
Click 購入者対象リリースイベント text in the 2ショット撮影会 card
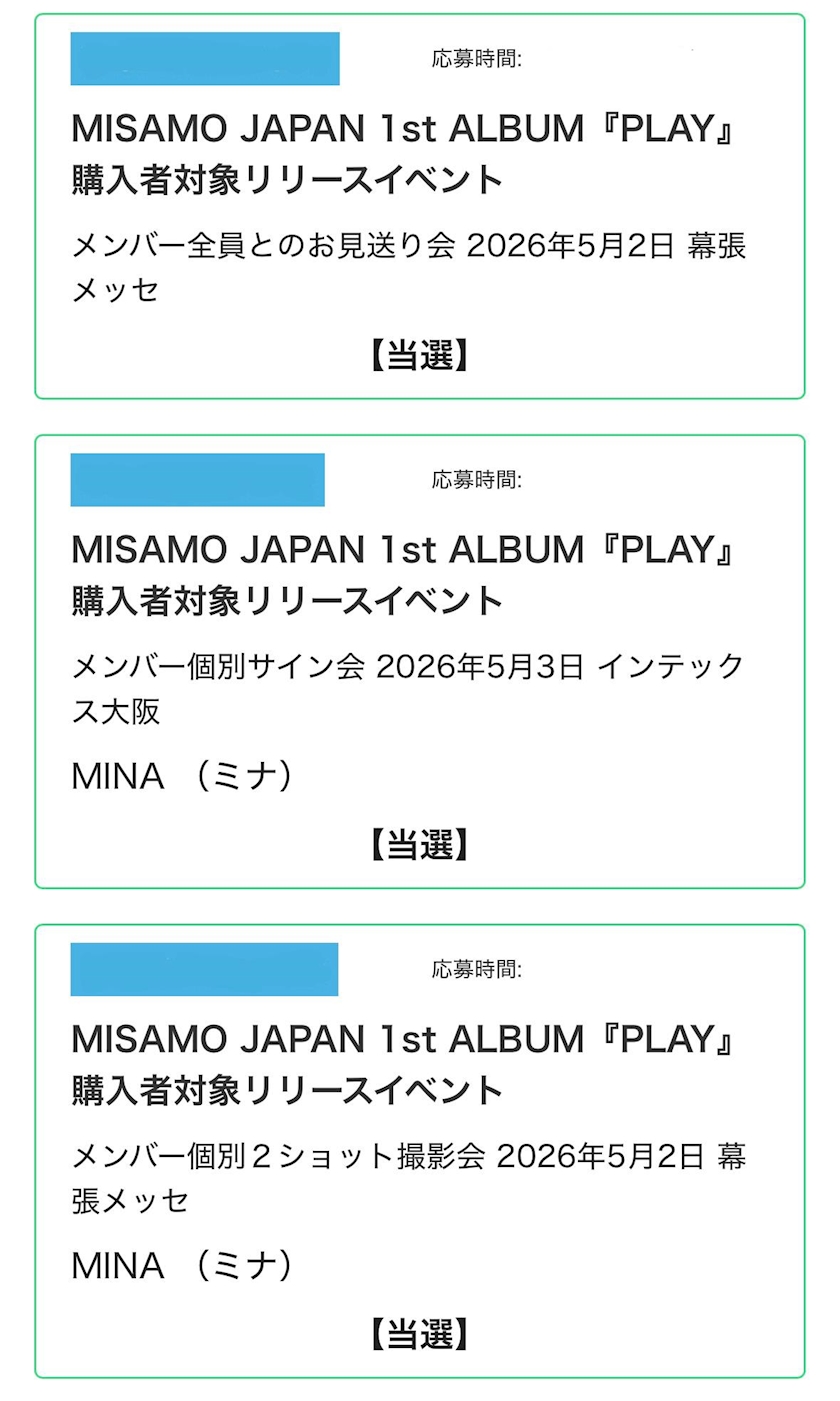pos(287,1090)
